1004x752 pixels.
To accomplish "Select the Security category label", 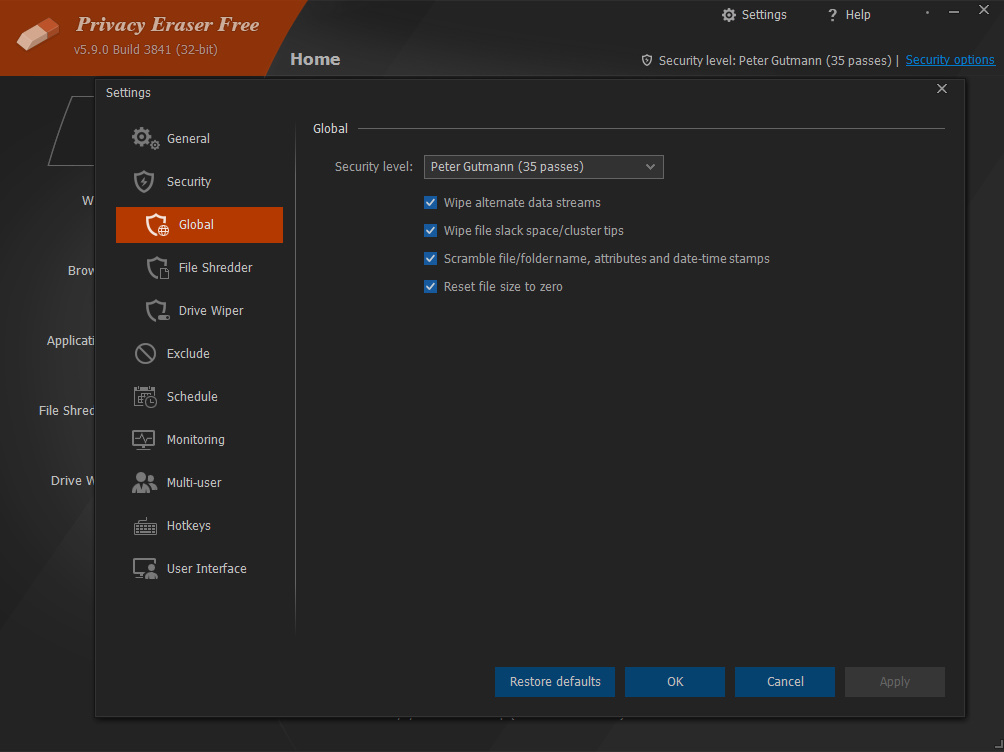I will point(189,181).
